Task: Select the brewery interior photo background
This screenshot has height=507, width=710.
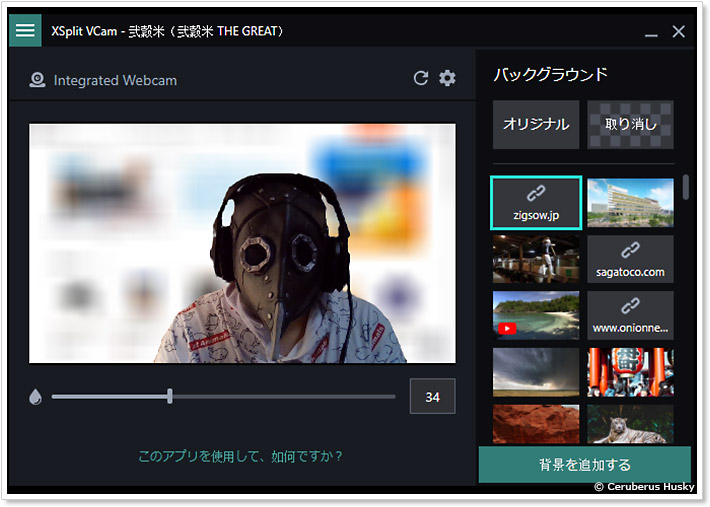Action: tap(536, 259)
